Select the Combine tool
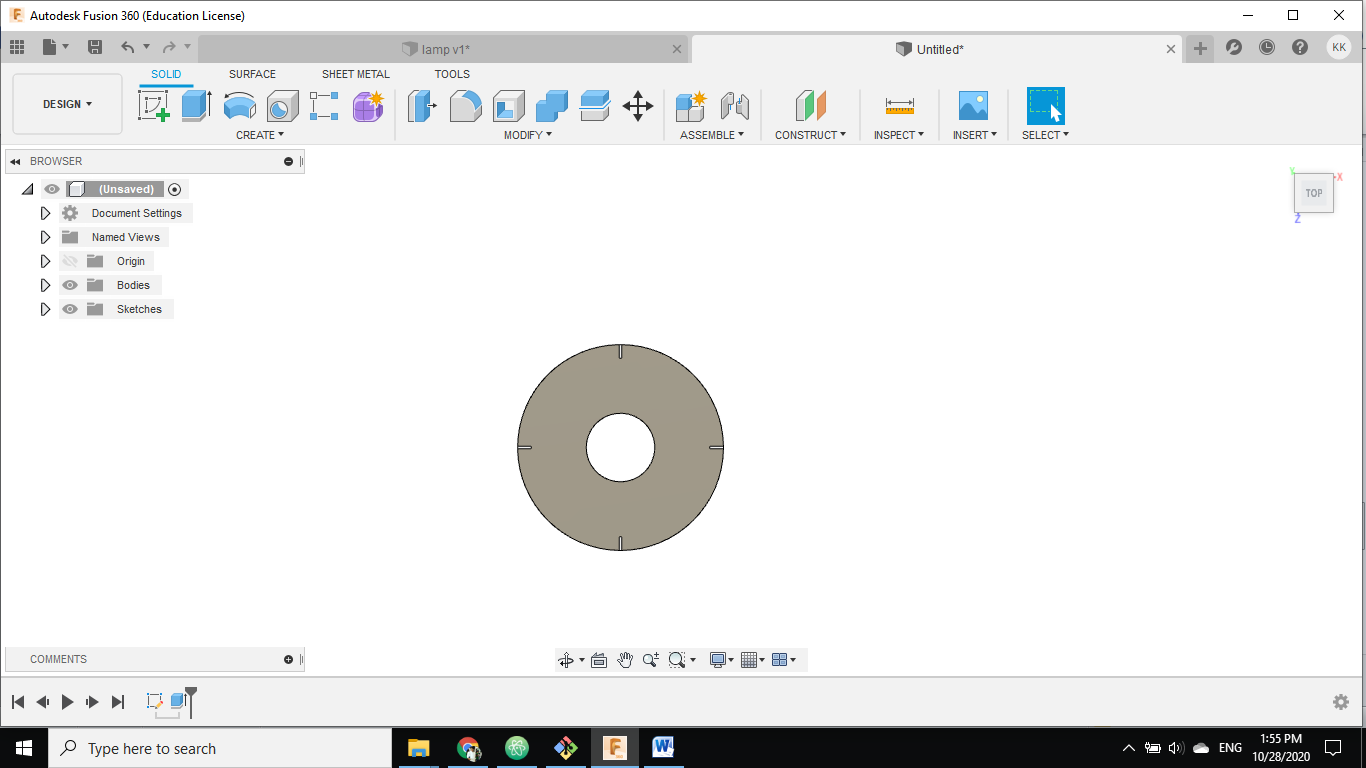 point(551,105)
